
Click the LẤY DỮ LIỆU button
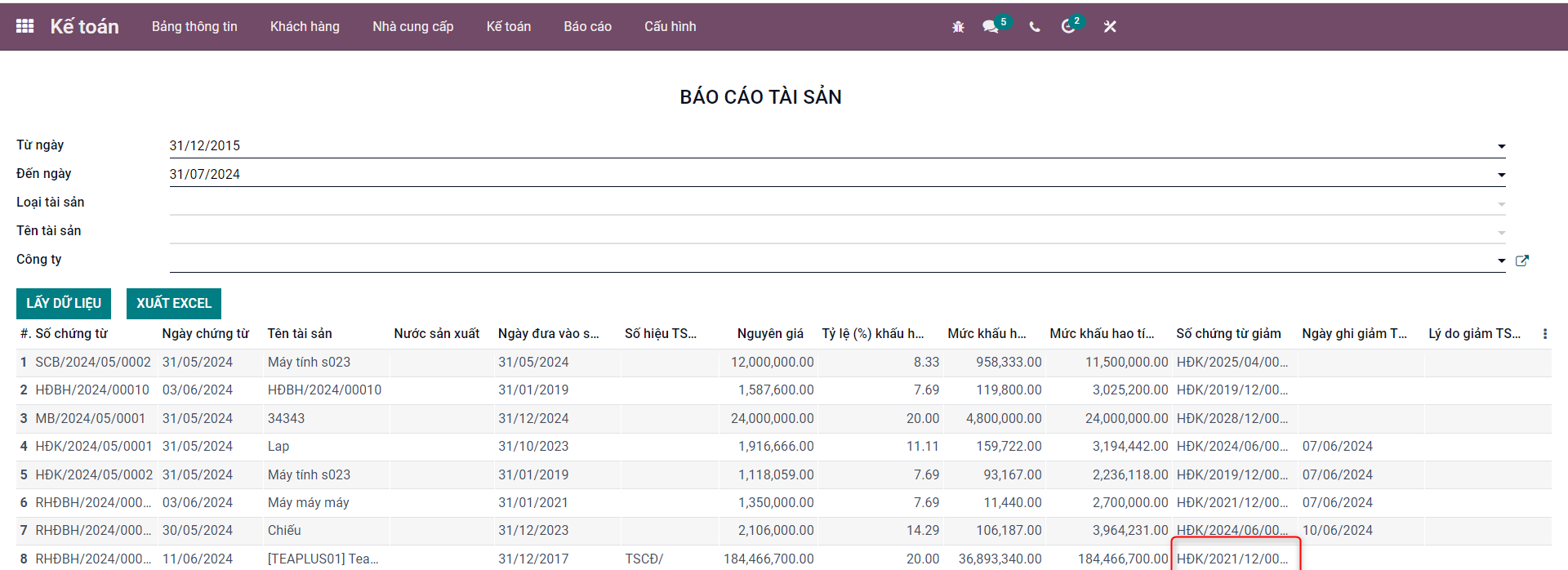click(64, 303)
